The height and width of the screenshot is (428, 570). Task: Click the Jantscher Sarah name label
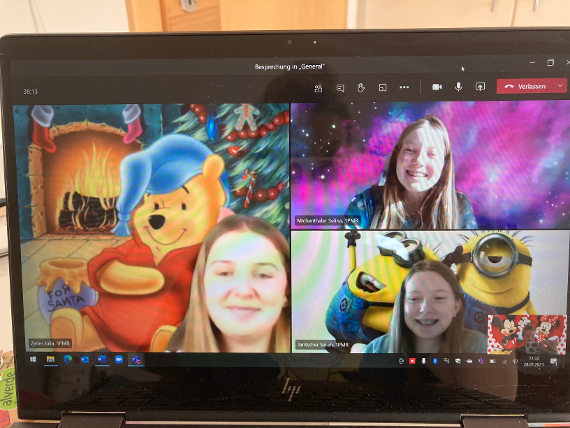point(323,344)
